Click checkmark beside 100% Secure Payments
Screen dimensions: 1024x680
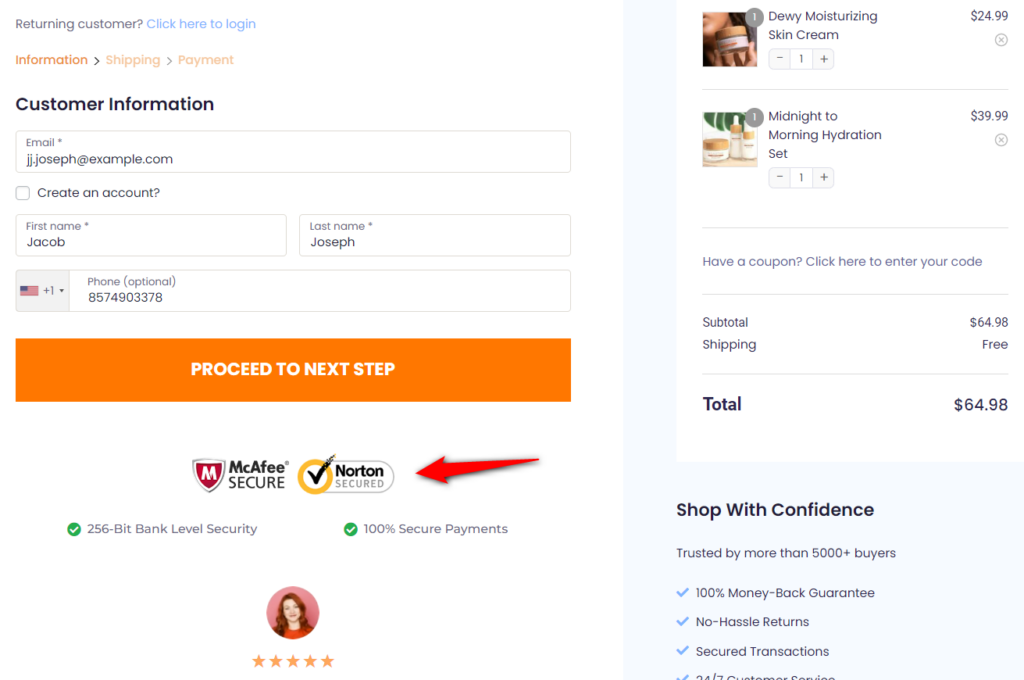(350, 528)
